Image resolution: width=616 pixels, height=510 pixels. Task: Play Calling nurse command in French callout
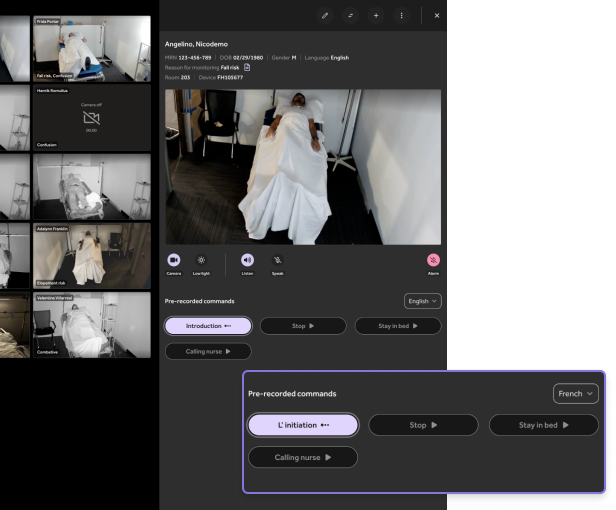tap(303, 457)
